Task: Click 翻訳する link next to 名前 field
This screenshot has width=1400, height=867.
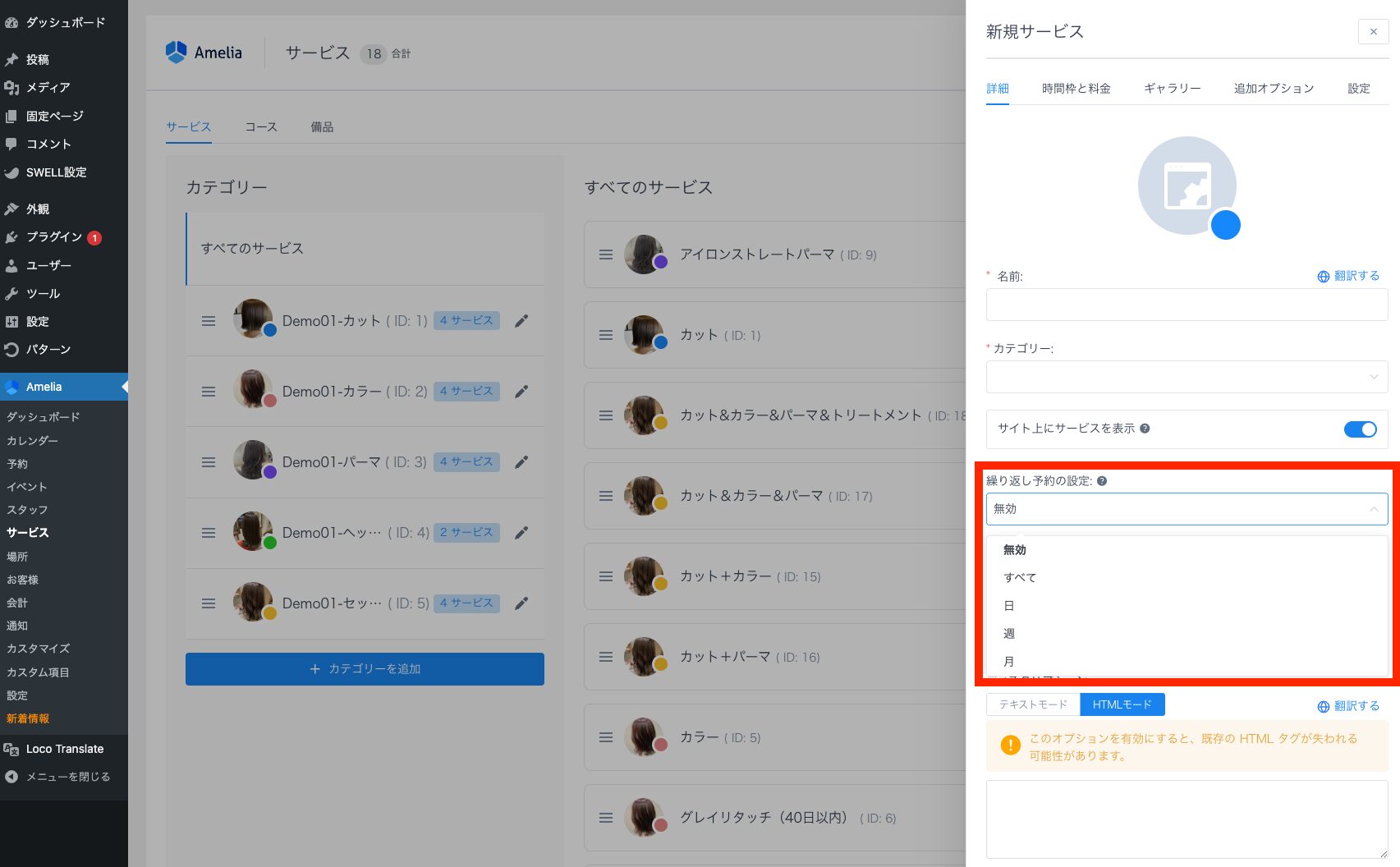Action: (x=1348, y=277)
